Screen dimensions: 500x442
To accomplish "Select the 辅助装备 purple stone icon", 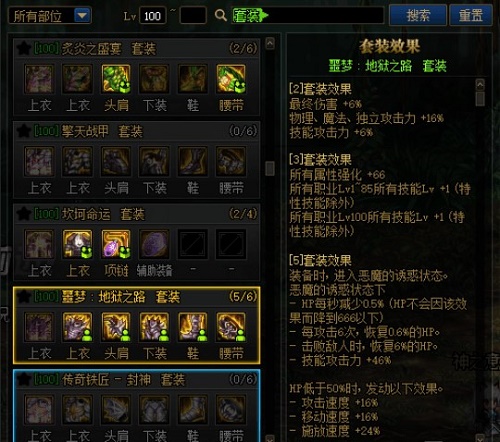I will (154, 244).
